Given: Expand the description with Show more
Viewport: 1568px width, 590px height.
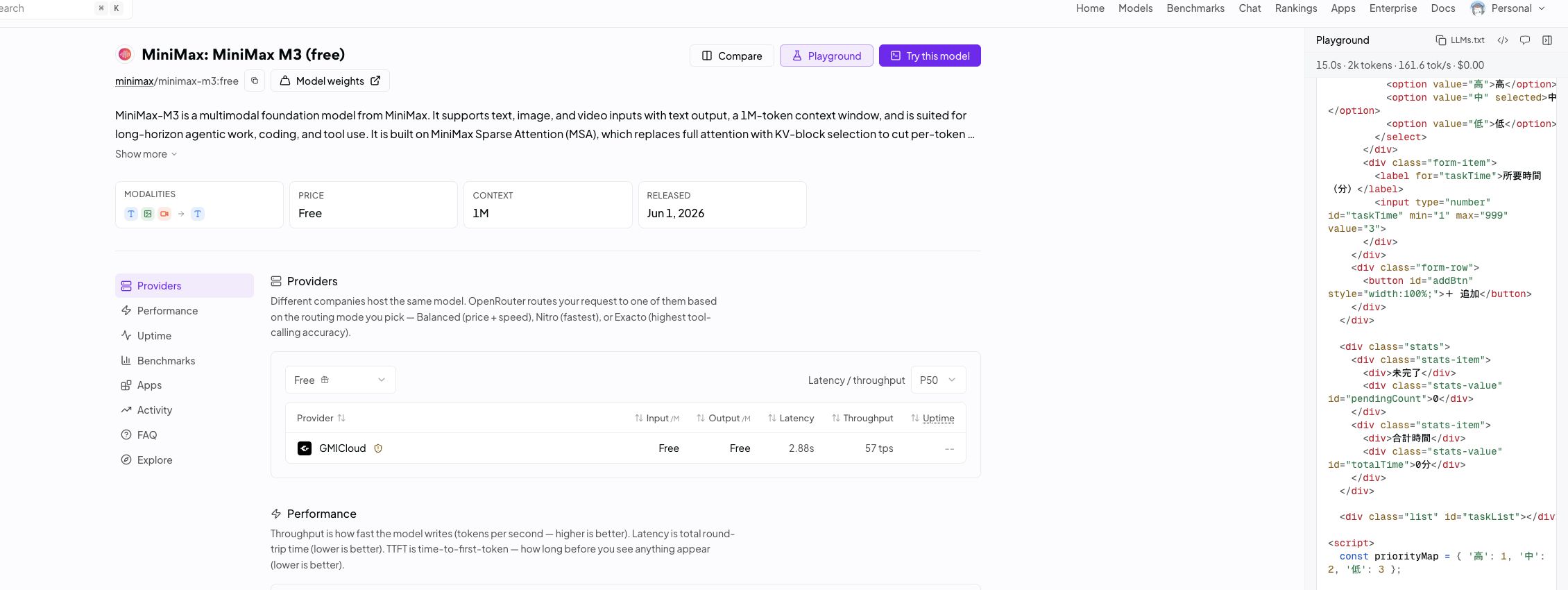Looking at the screenshot, I should tap(146, 154).
